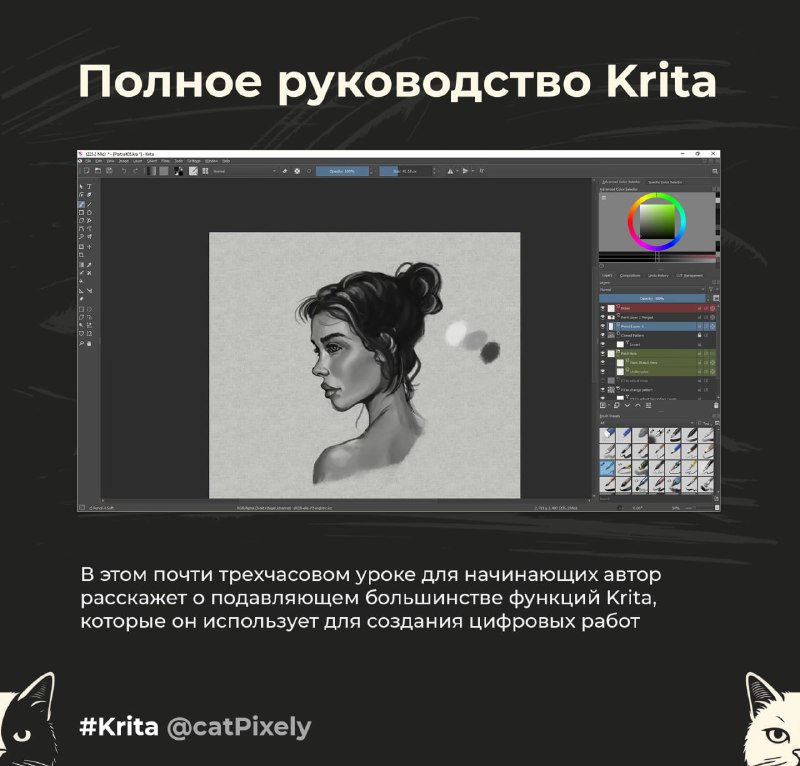Delete the layer with the trash icon

pyautogui.click(x=716, y=406)
